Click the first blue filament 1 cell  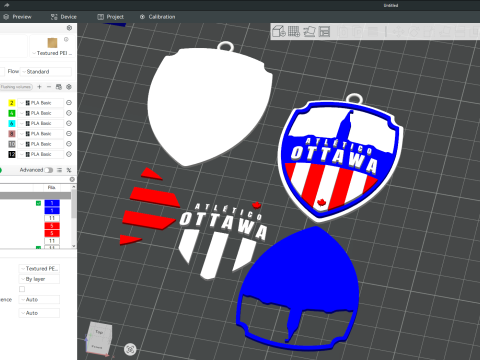(52, 203)
